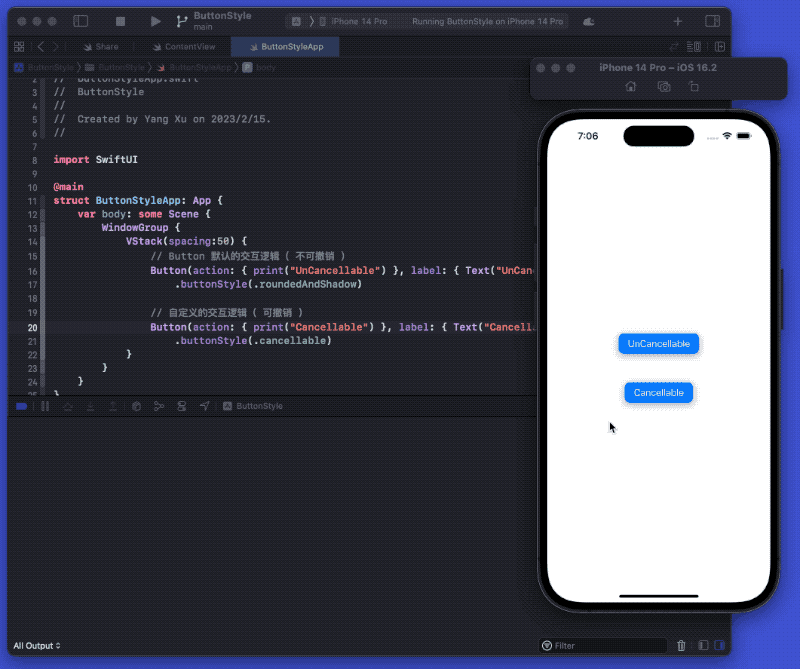Click 'Running ButtonStyle on iPhone 14 Pro' status

(x=487, y=21)
